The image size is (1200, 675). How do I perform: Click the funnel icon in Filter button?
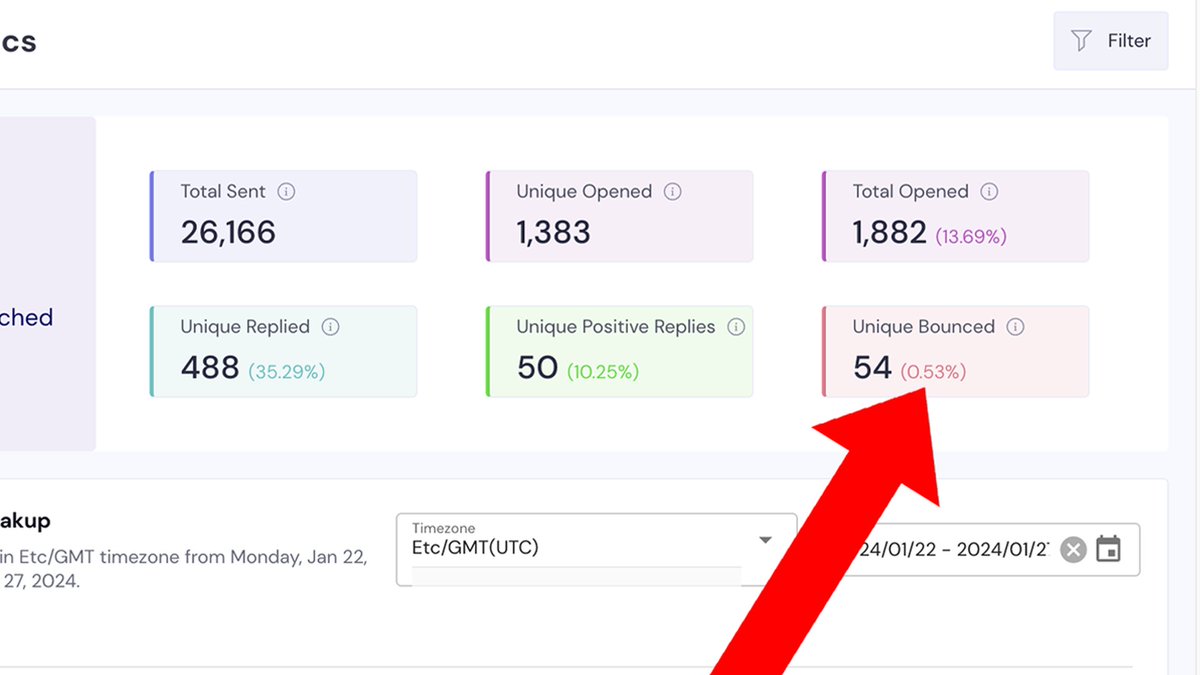(1081, 41)
